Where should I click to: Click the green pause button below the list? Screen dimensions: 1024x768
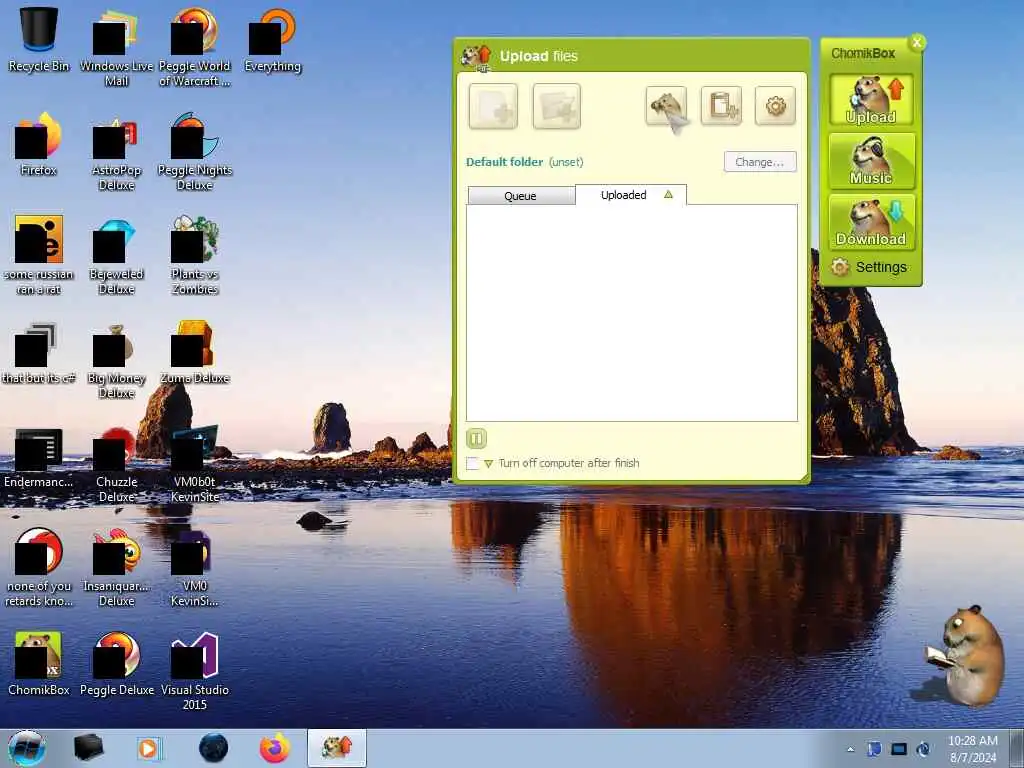tap(476, 438)
